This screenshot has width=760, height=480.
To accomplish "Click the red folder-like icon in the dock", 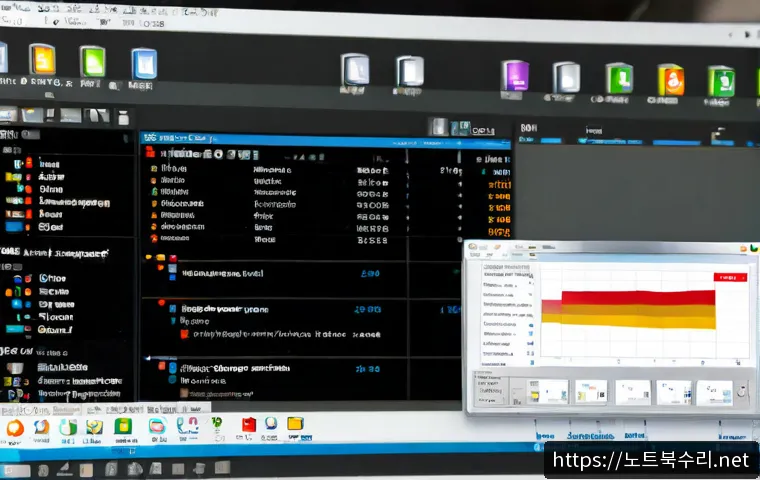I will point(249,425).
